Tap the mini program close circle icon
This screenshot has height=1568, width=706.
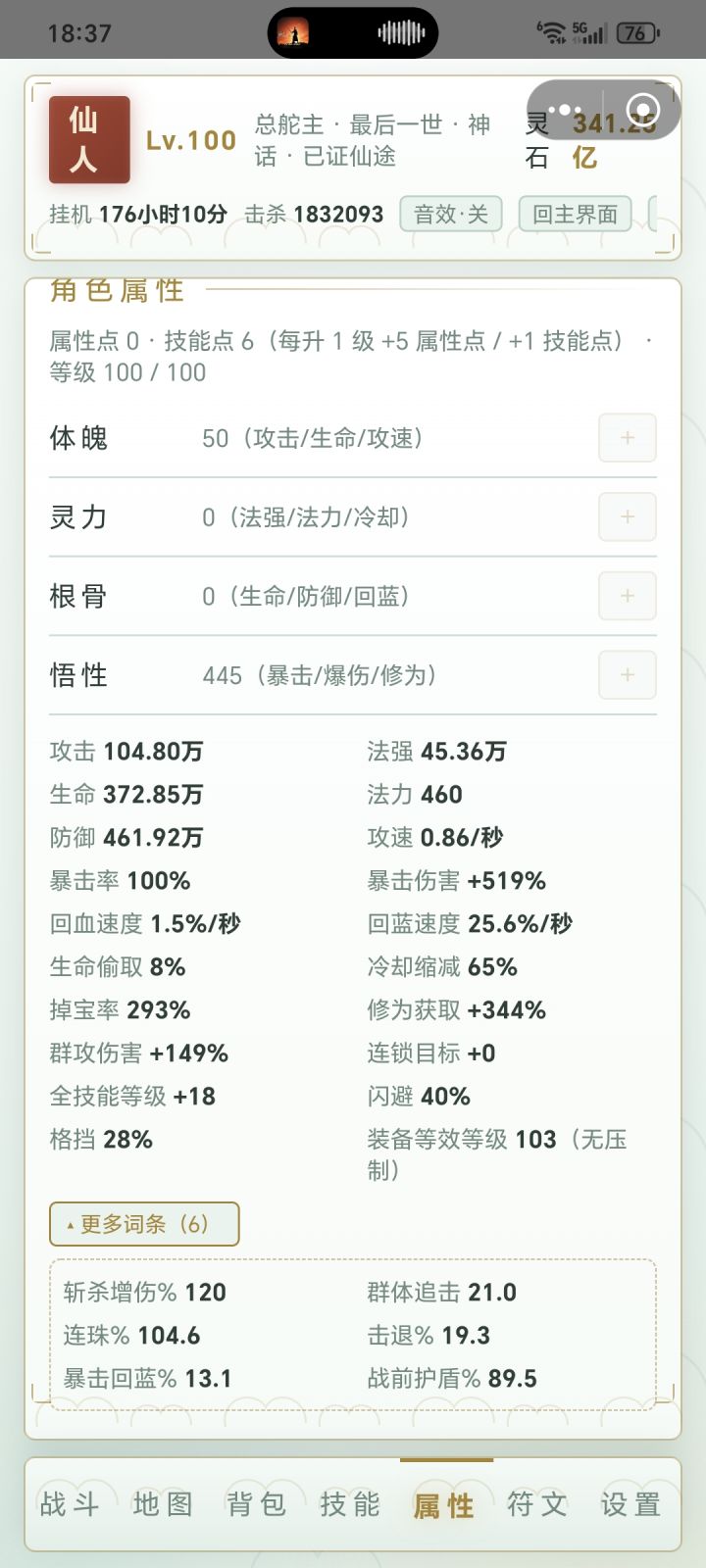tap(642, 110)
